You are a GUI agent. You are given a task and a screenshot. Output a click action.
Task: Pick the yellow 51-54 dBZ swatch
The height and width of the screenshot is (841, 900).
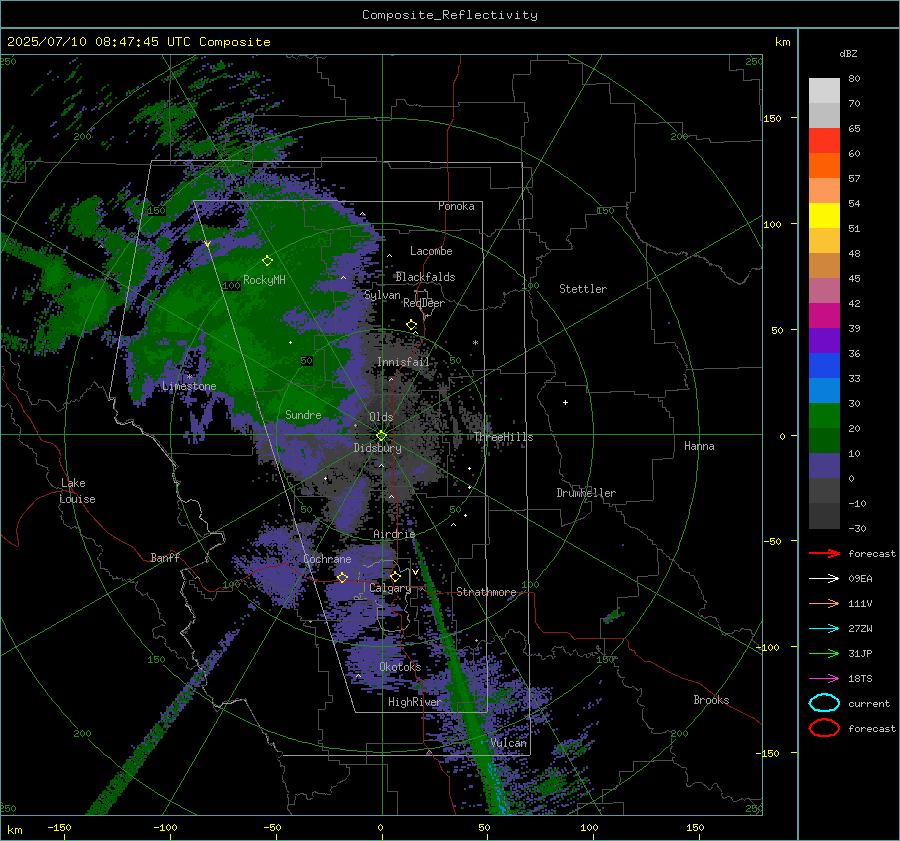(824, 216)
